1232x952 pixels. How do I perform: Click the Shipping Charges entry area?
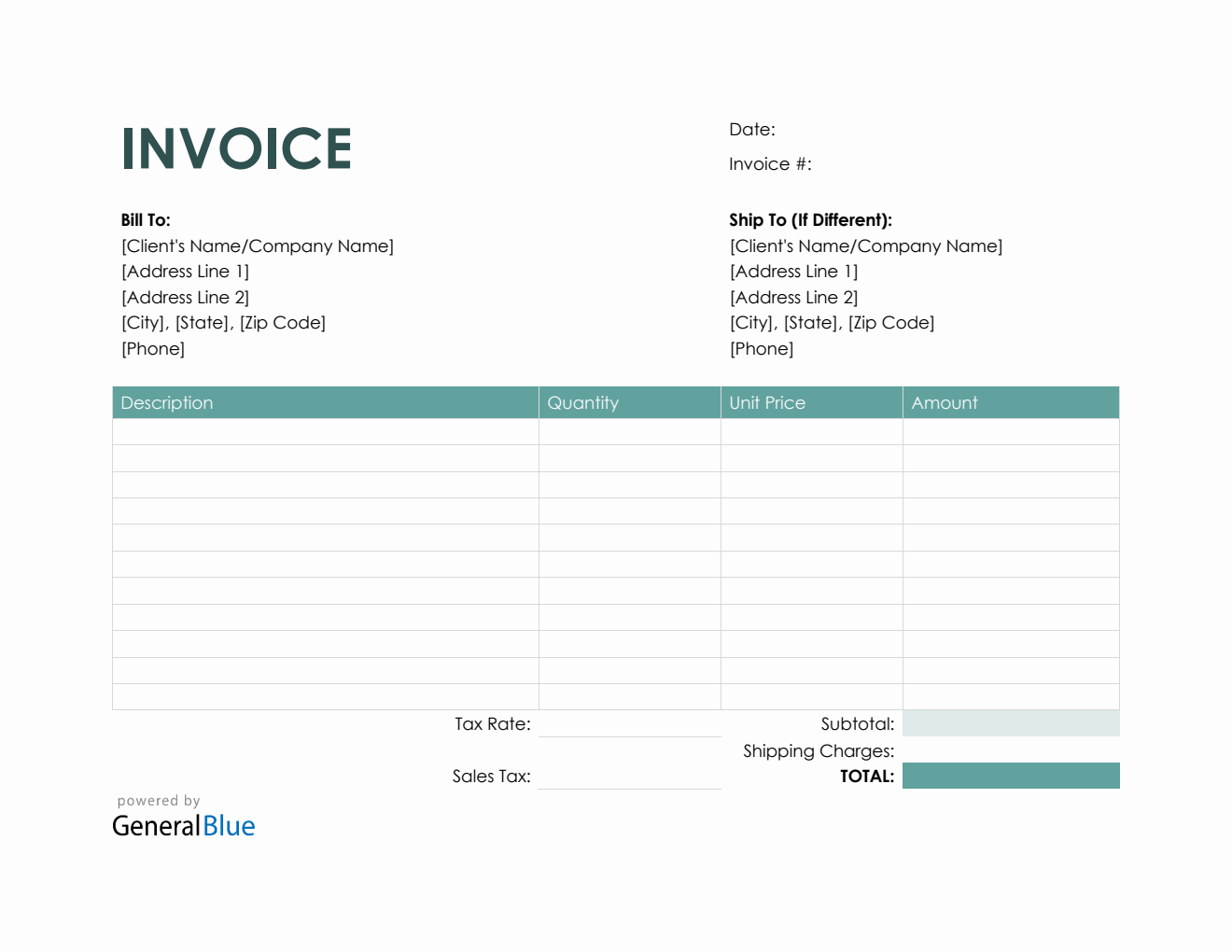click(1011, 750)
